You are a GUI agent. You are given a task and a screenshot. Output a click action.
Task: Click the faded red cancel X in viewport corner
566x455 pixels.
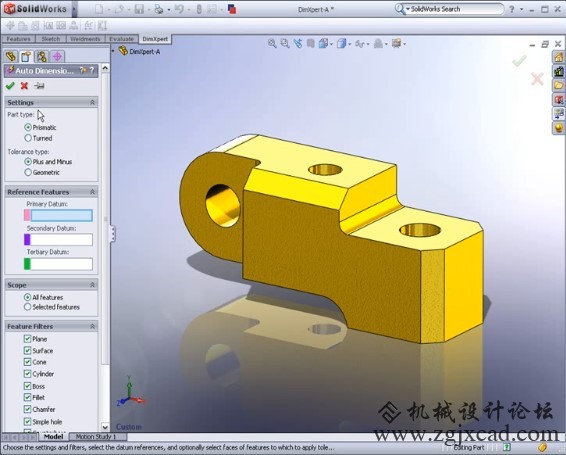[x=537, y=78]
